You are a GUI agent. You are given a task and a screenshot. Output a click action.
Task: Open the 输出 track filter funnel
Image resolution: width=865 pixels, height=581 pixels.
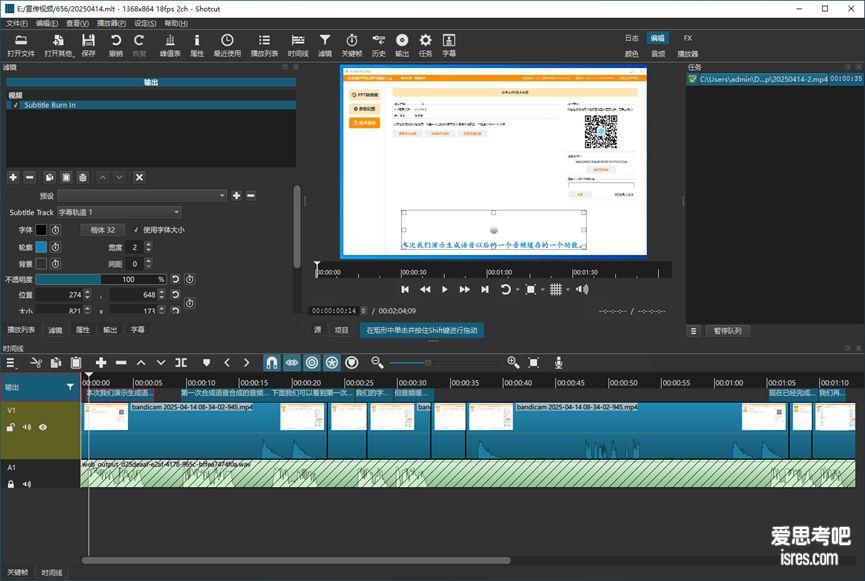70,387
